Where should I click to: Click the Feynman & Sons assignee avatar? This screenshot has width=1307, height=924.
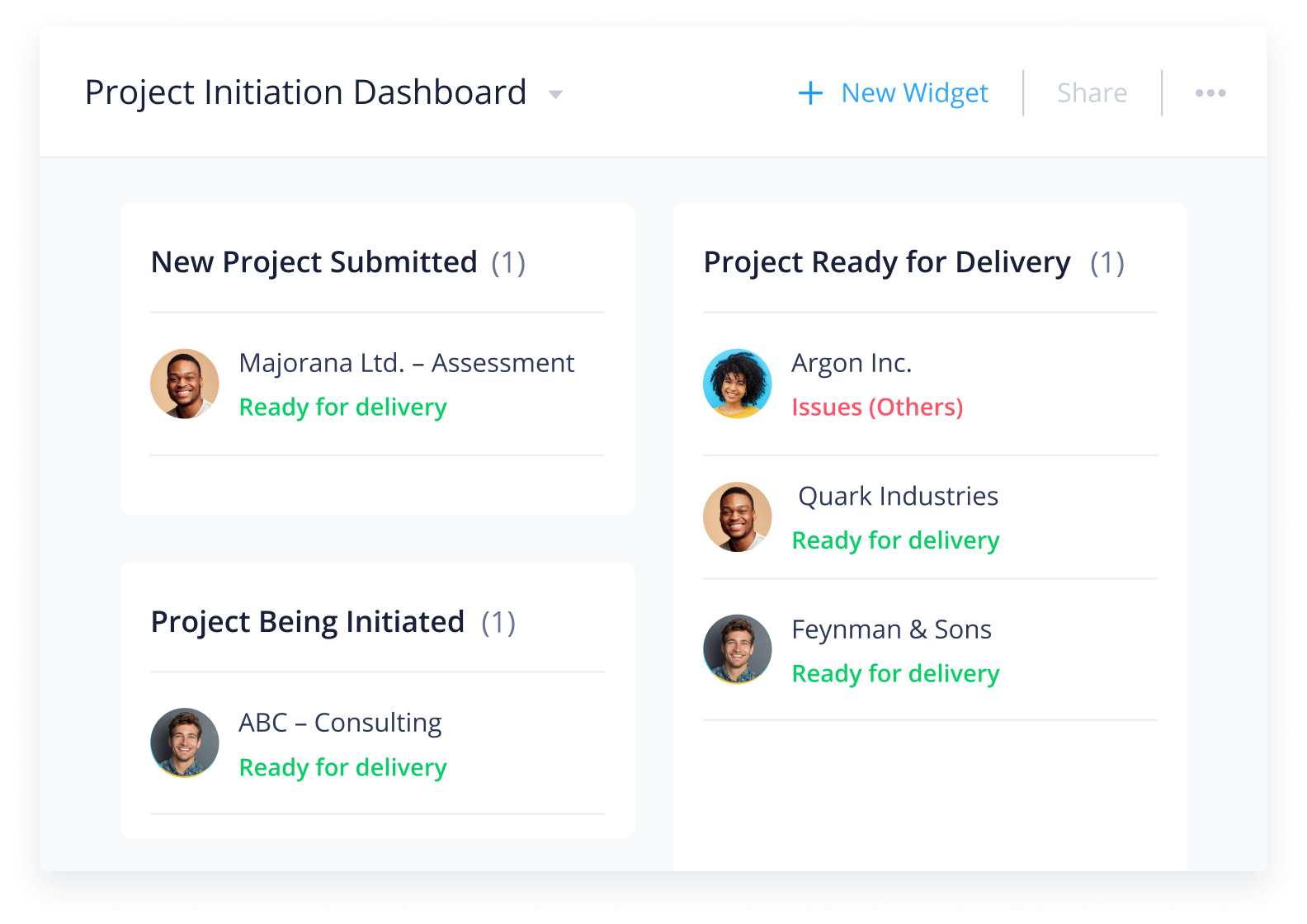click(738, 649)
